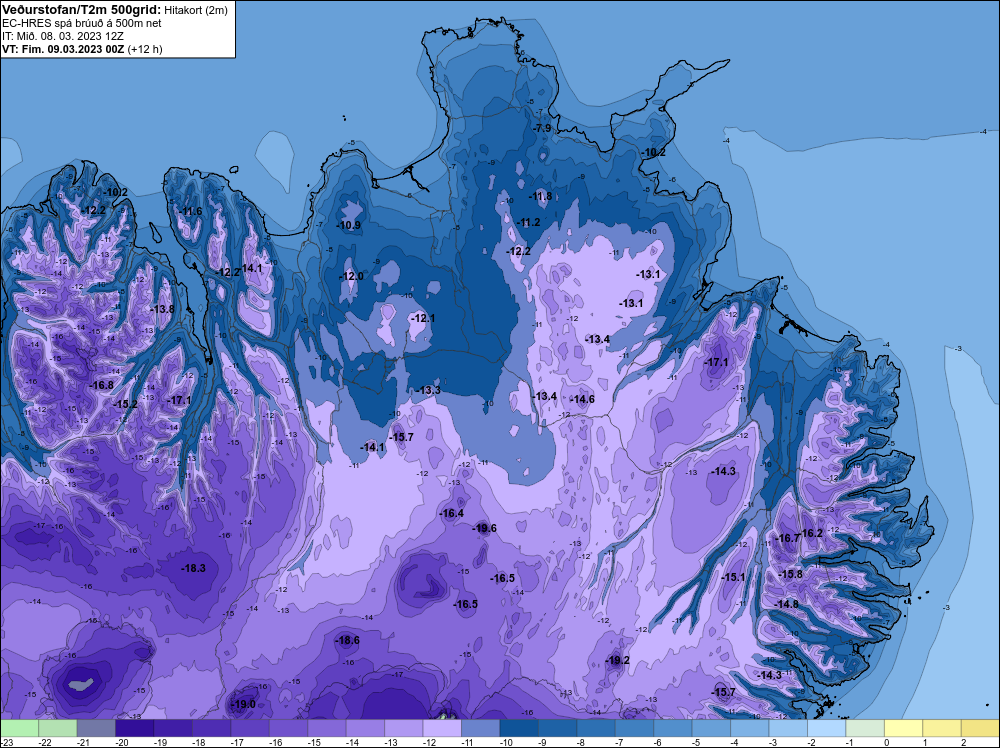Select the -19 legend color swatch
This screenshot has width=1000, height=748.
point(173,728)
